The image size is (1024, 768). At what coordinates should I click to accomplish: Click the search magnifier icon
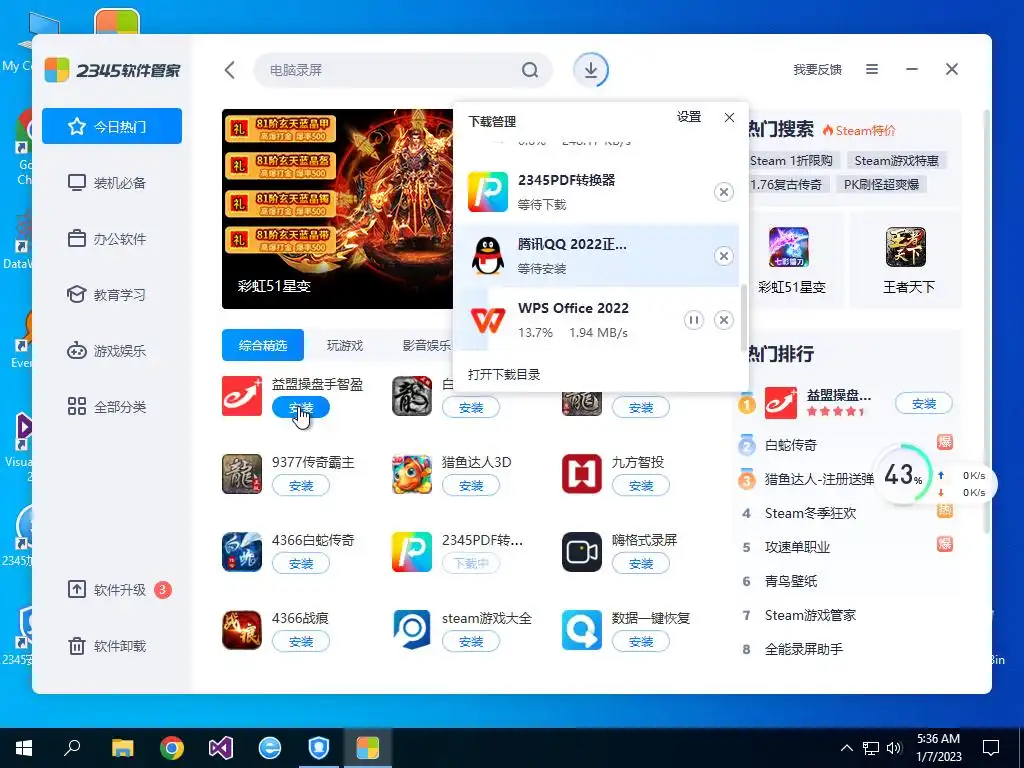[530, 70]
